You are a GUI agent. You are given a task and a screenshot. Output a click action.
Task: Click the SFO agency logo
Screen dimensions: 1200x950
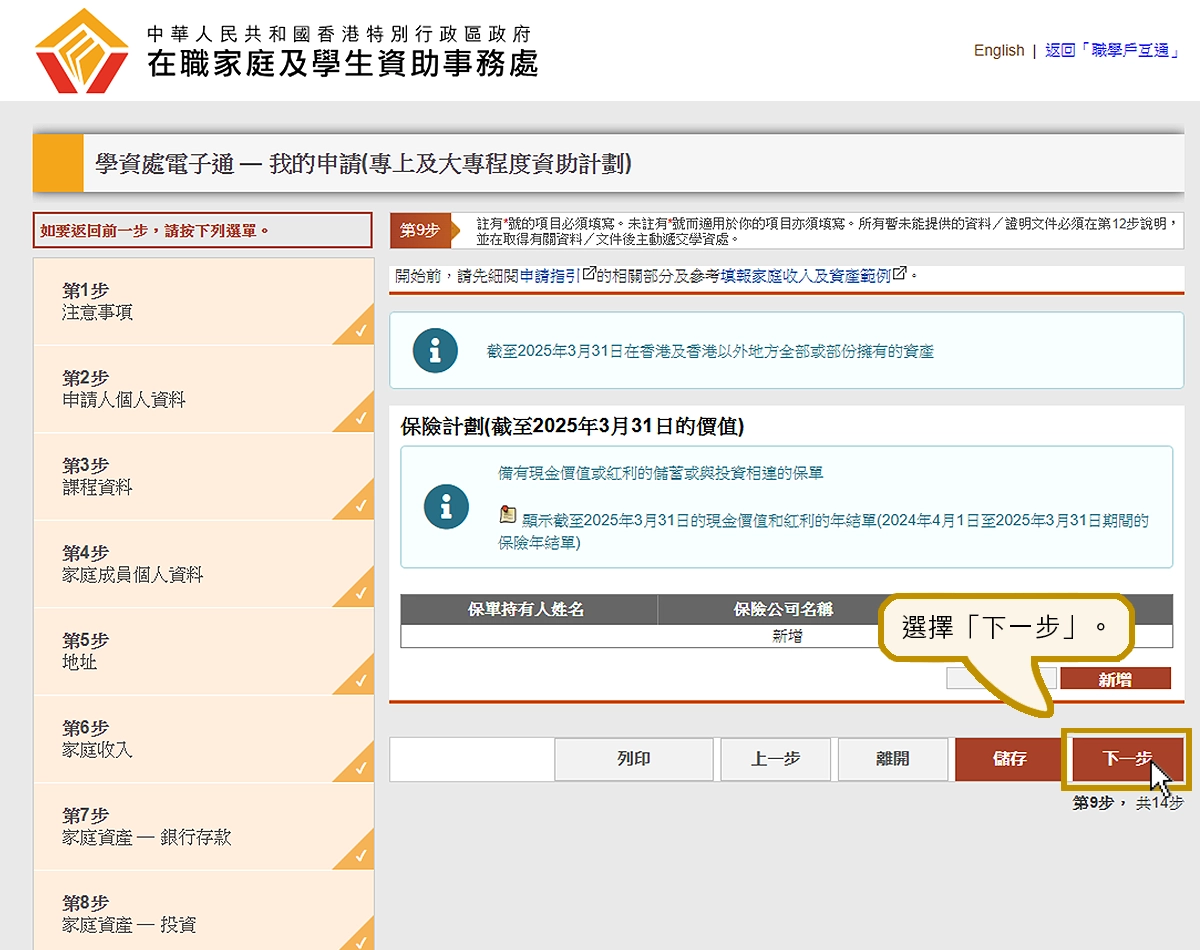click(82, 51)
